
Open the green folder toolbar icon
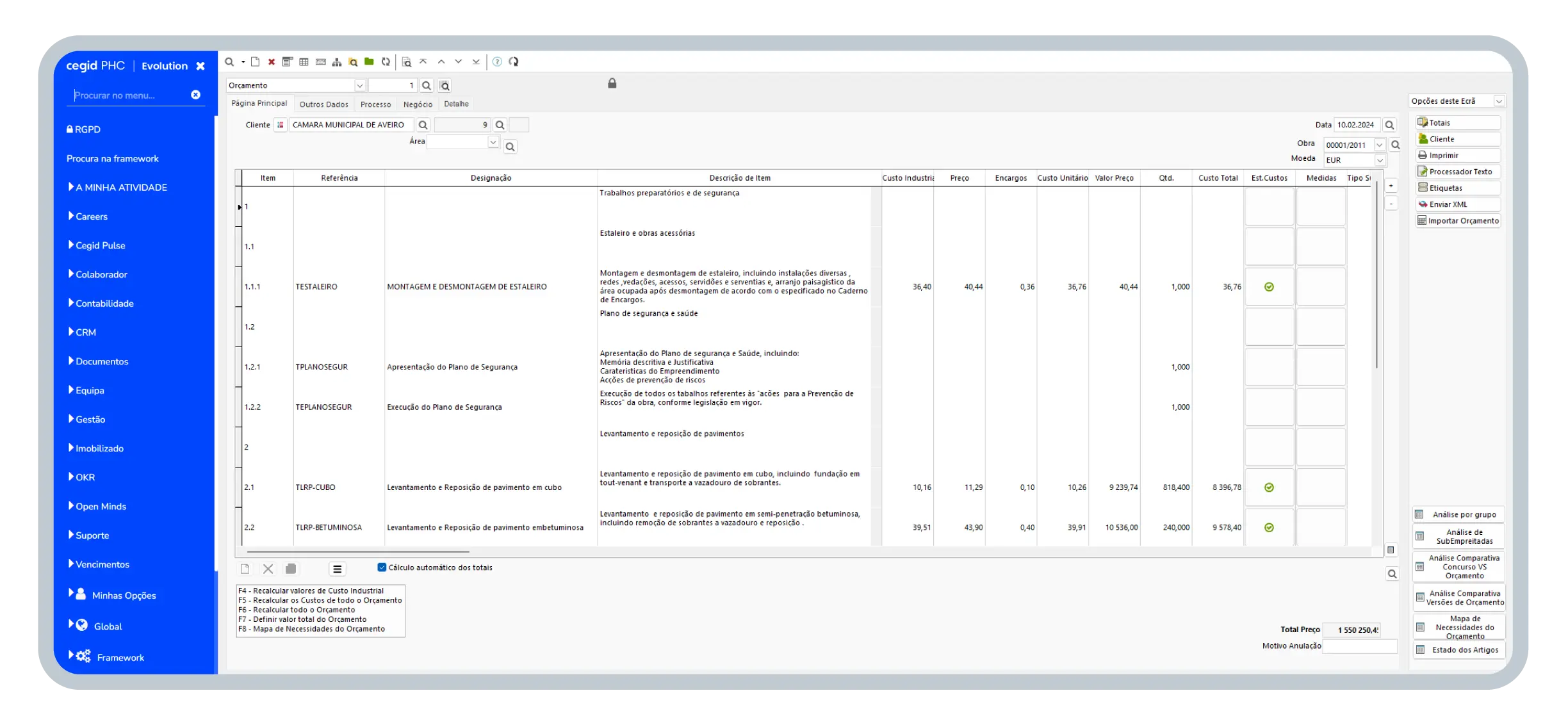[369, 62]
